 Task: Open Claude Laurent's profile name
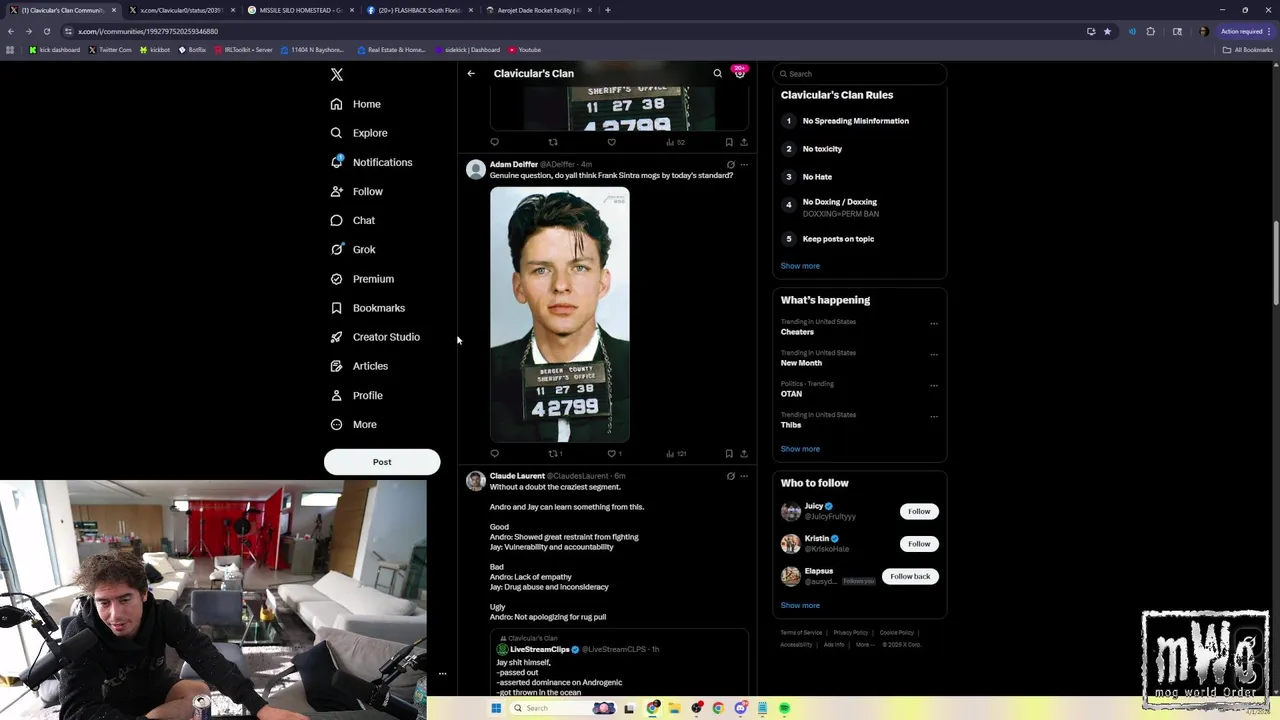[517, 476]
